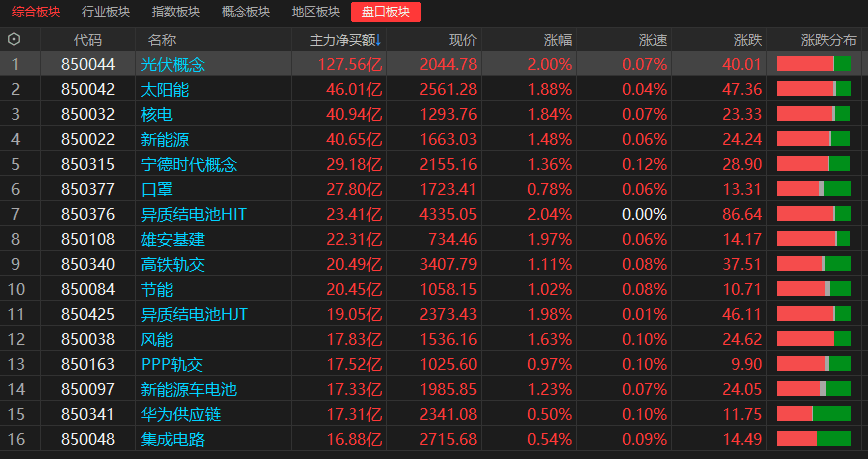Click the 华为供应链 sector name
This screenshot has width=868, height=459.
click(181, 414)
